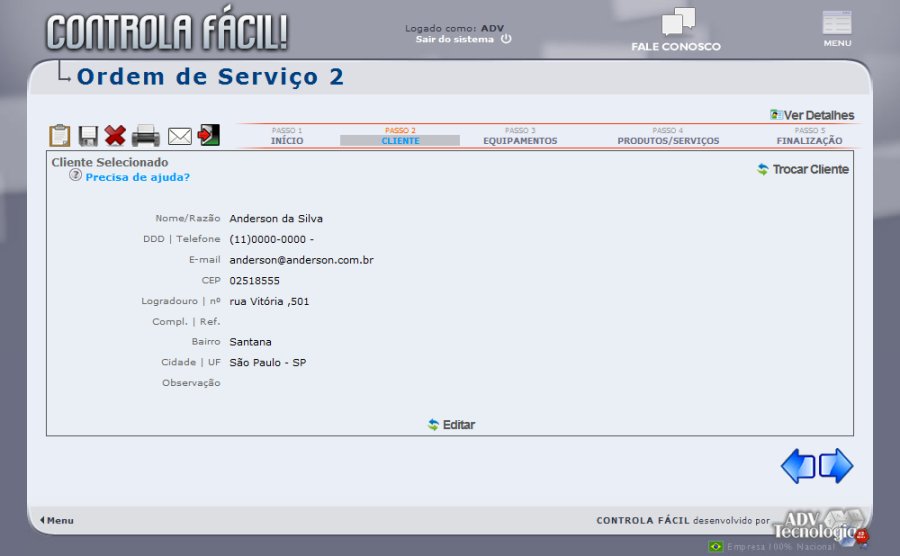
Task: Click the clipboard icon in the toolbar
Action: tap(60, 136)
